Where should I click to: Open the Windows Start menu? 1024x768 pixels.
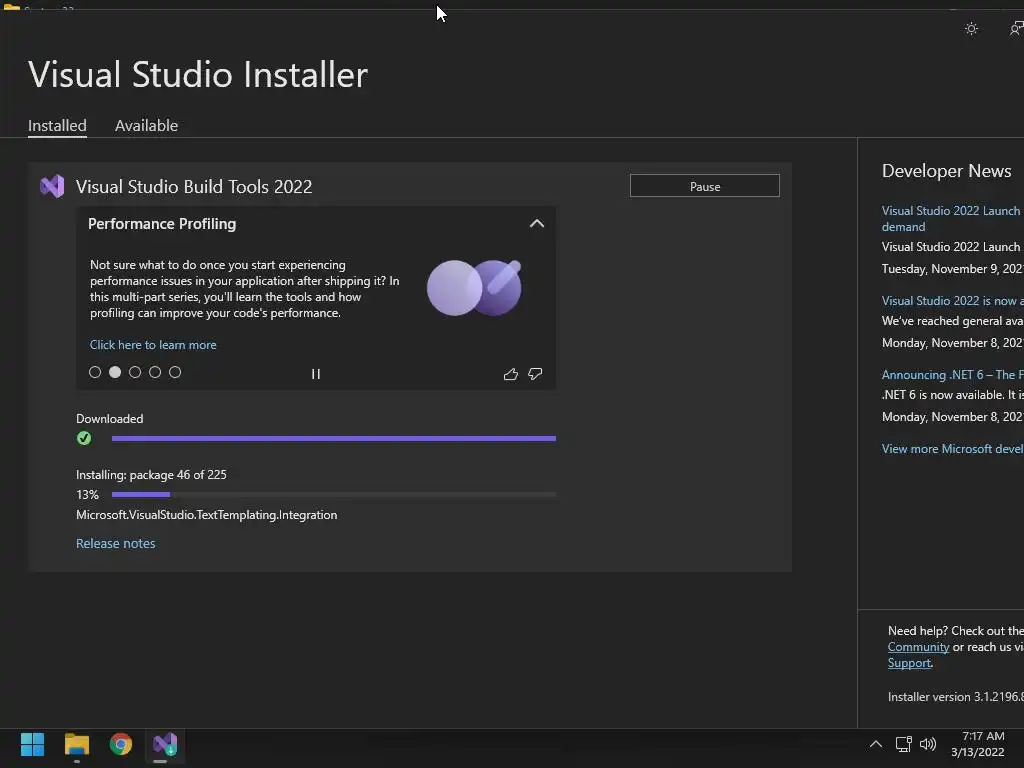32,744
